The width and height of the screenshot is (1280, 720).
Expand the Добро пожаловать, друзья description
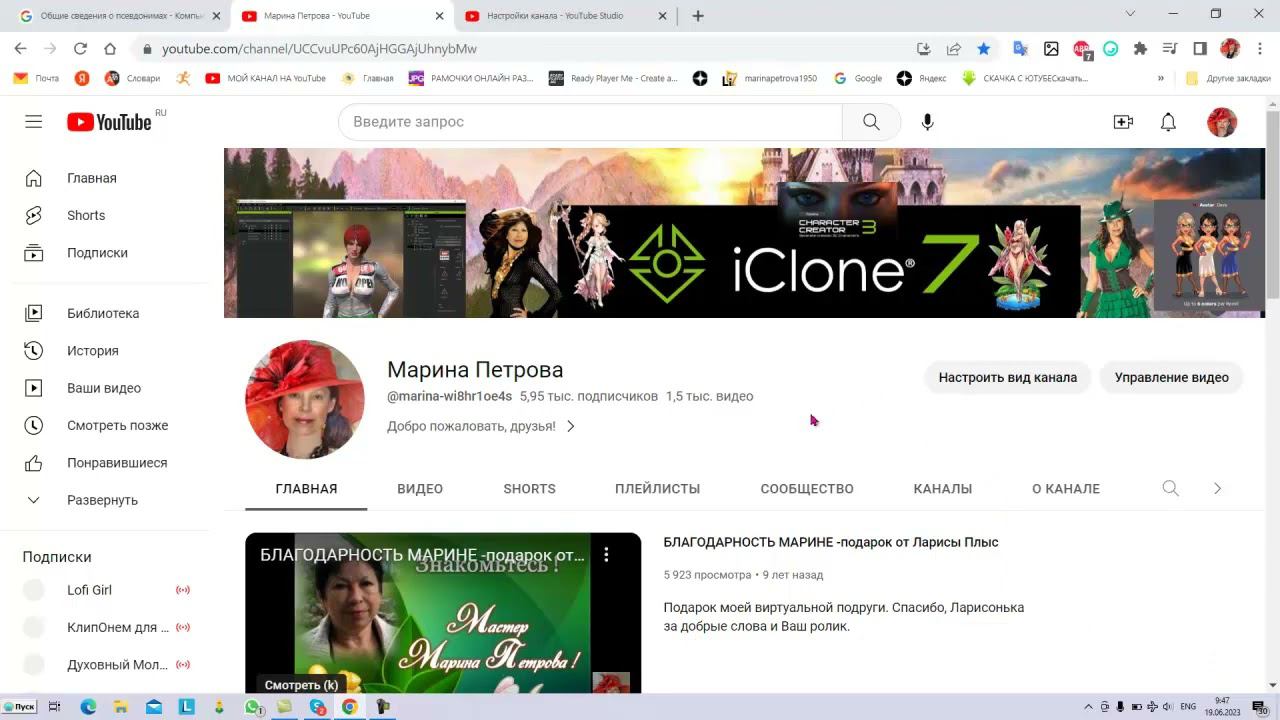[481, 426]
